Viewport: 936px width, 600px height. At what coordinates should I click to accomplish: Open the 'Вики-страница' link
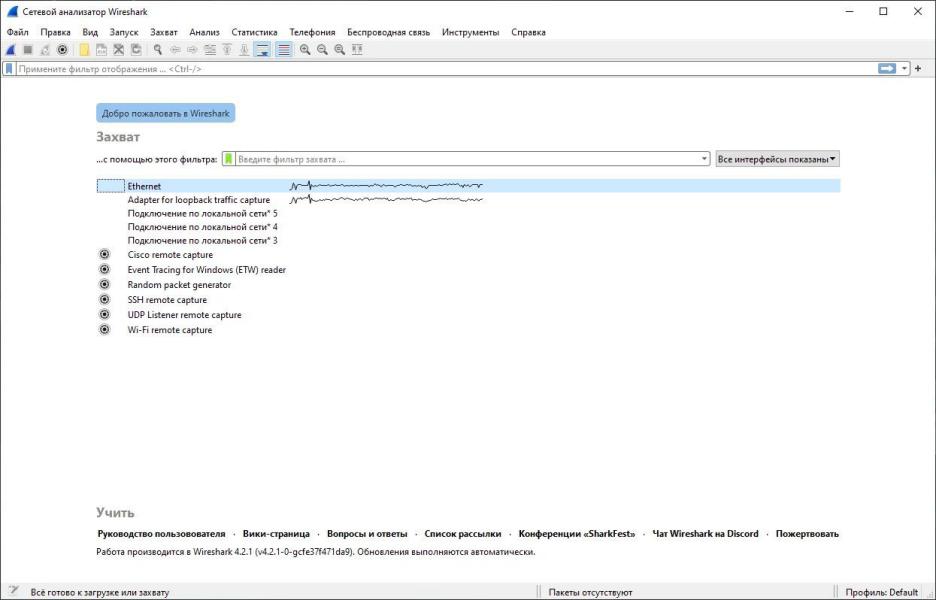click(x=276, y=534)
